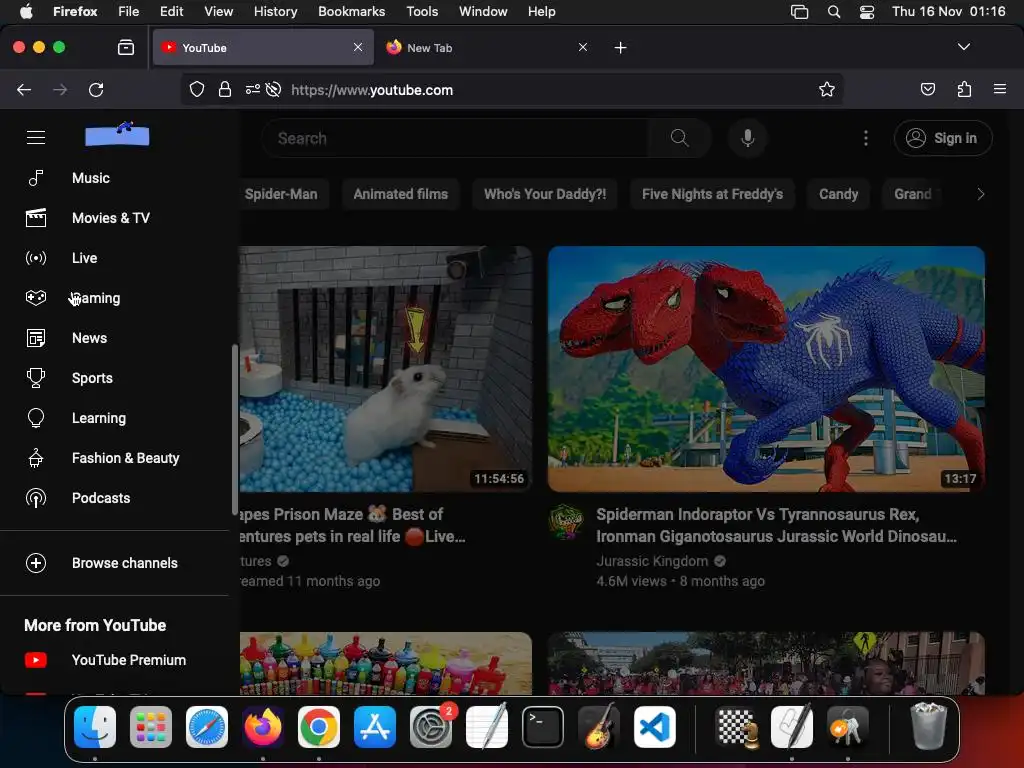1024x768 pixels.
Task: Open the site permissions icon in address bar
Action: coord(253,89)
